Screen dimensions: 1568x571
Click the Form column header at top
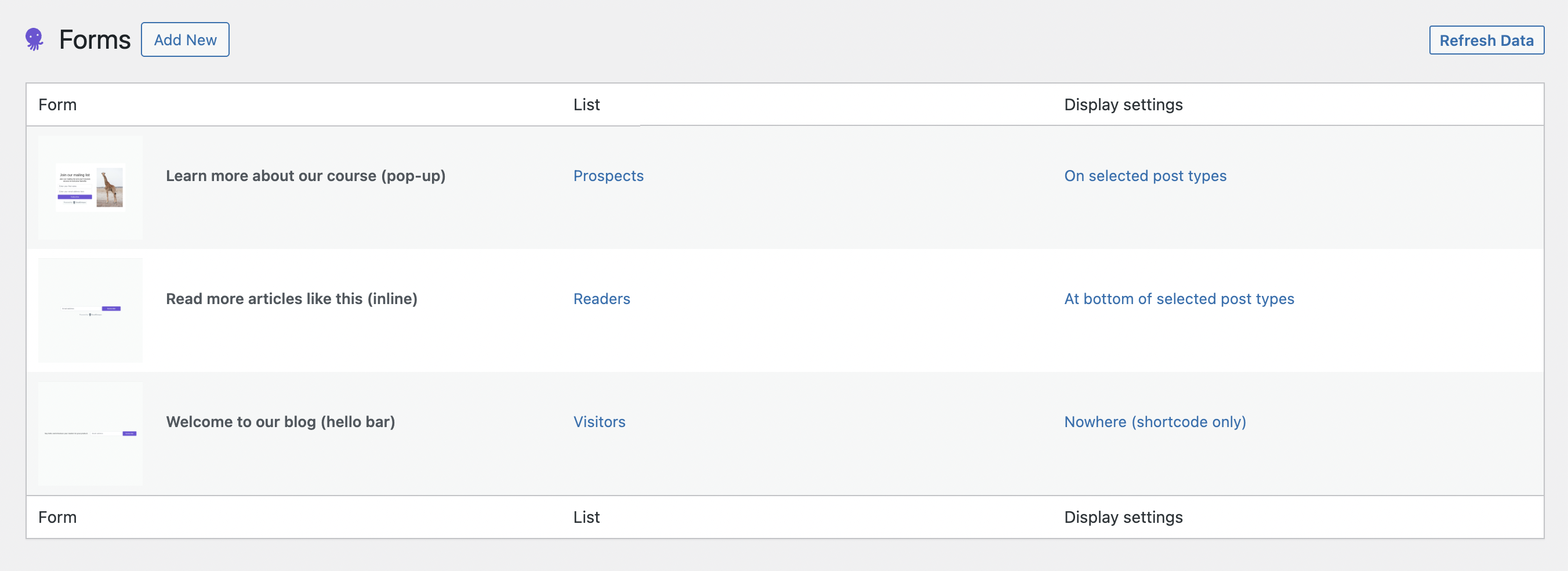click(57, 105)
